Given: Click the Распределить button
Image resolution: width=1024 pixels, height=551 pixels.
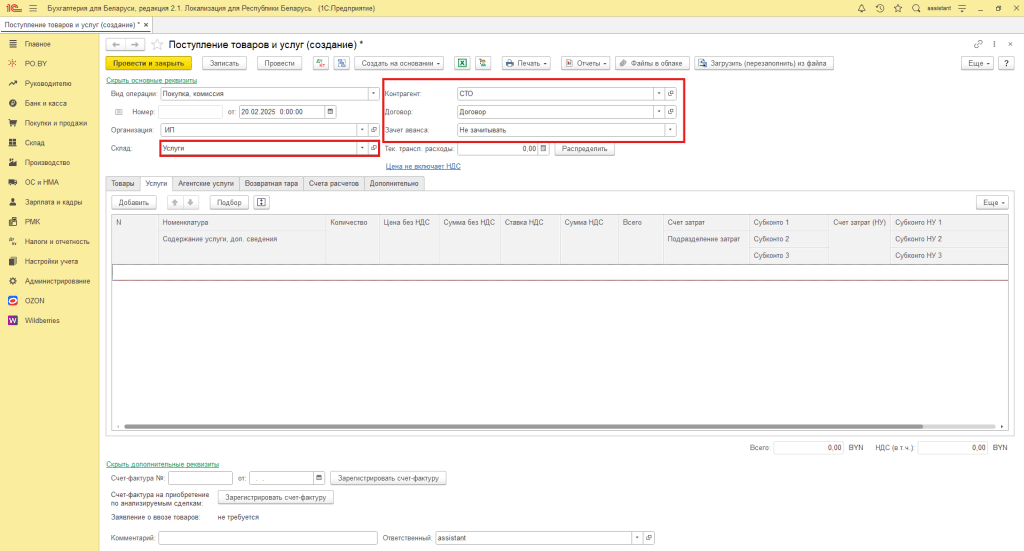Looking at the screenshot, I should (x=584, y=149).
